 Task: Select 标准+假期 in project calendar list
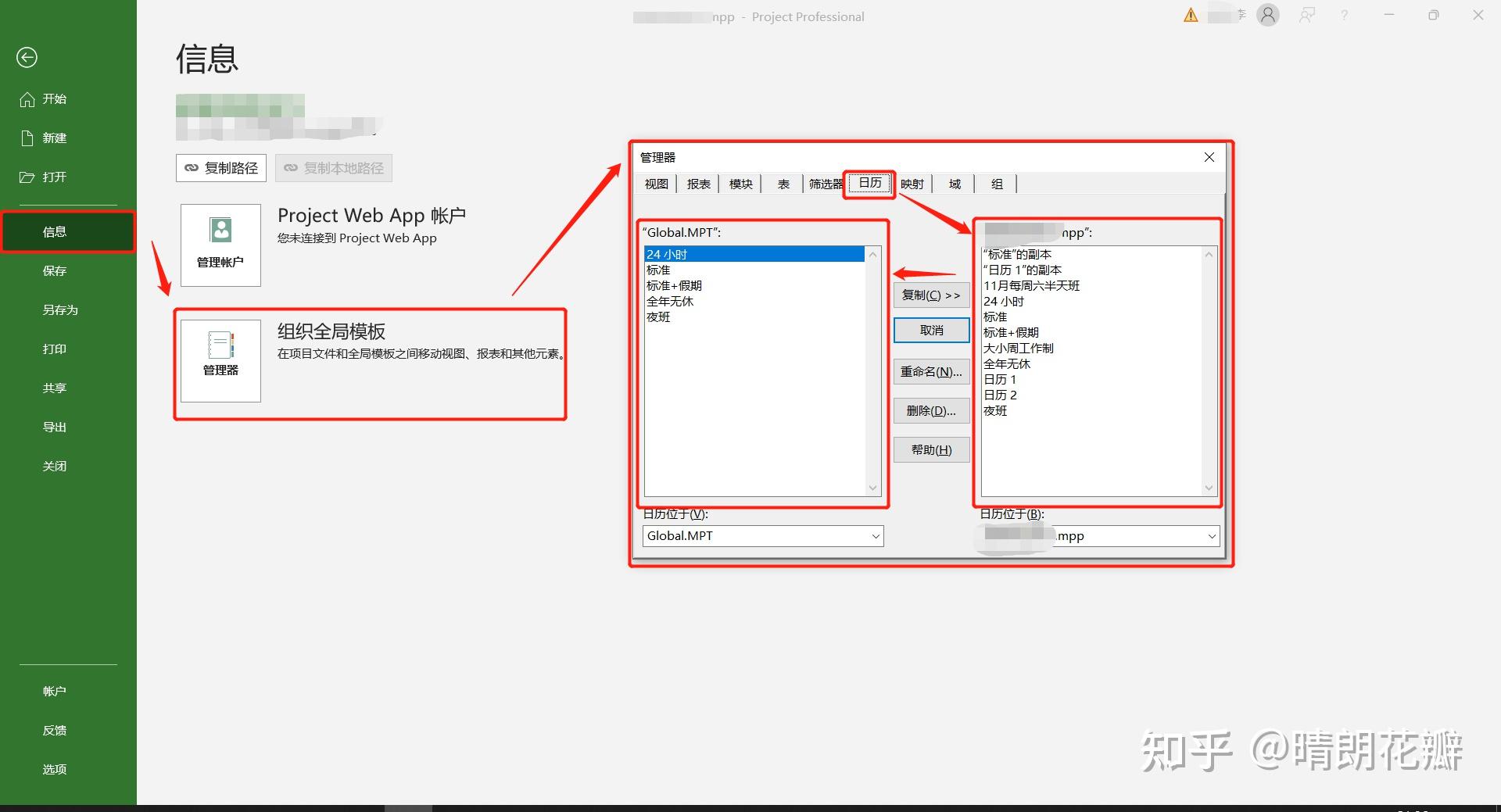pos(1091,333)
